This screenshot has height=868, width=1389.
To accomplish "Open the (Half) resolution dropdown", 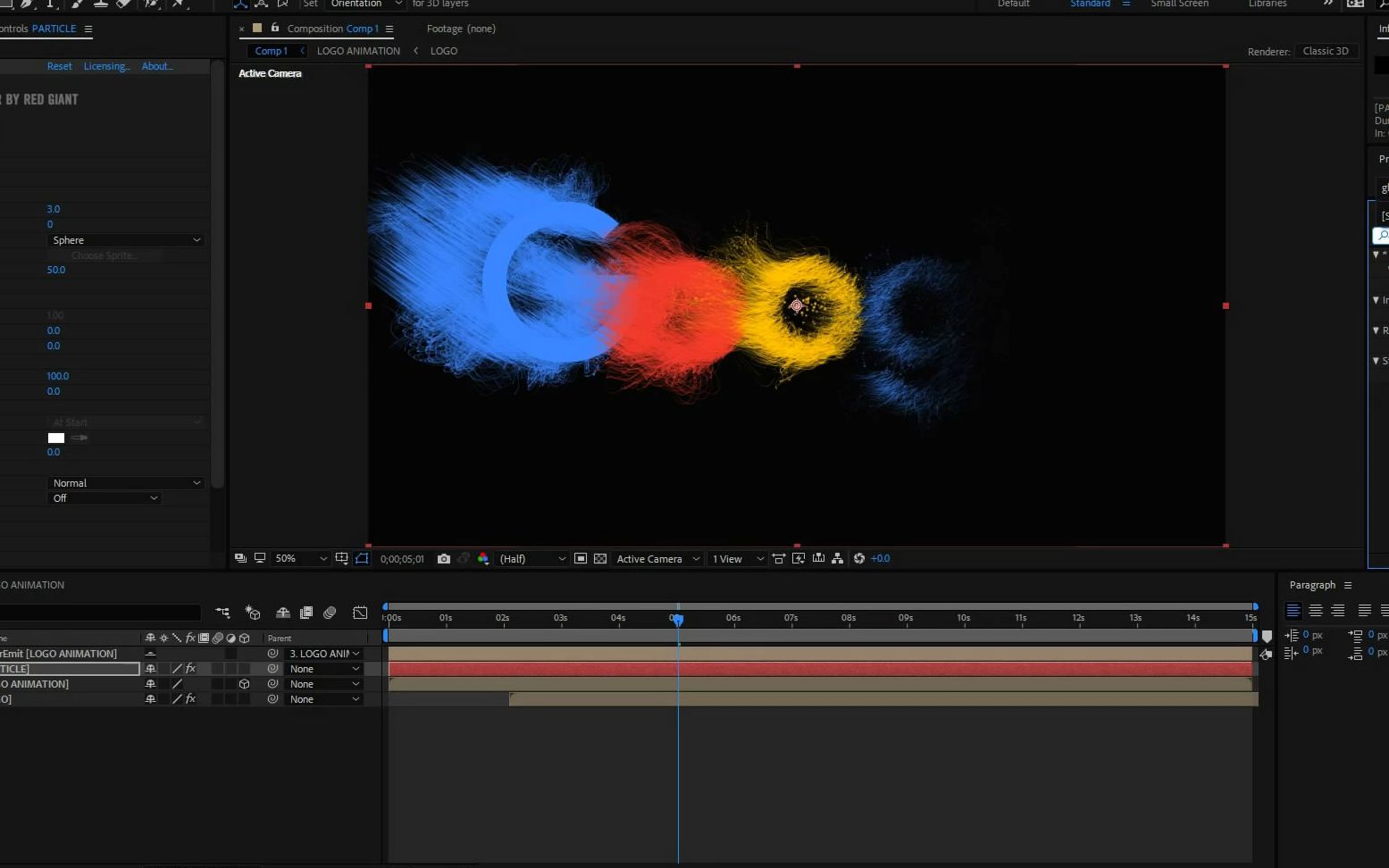I will click(531, 559).
